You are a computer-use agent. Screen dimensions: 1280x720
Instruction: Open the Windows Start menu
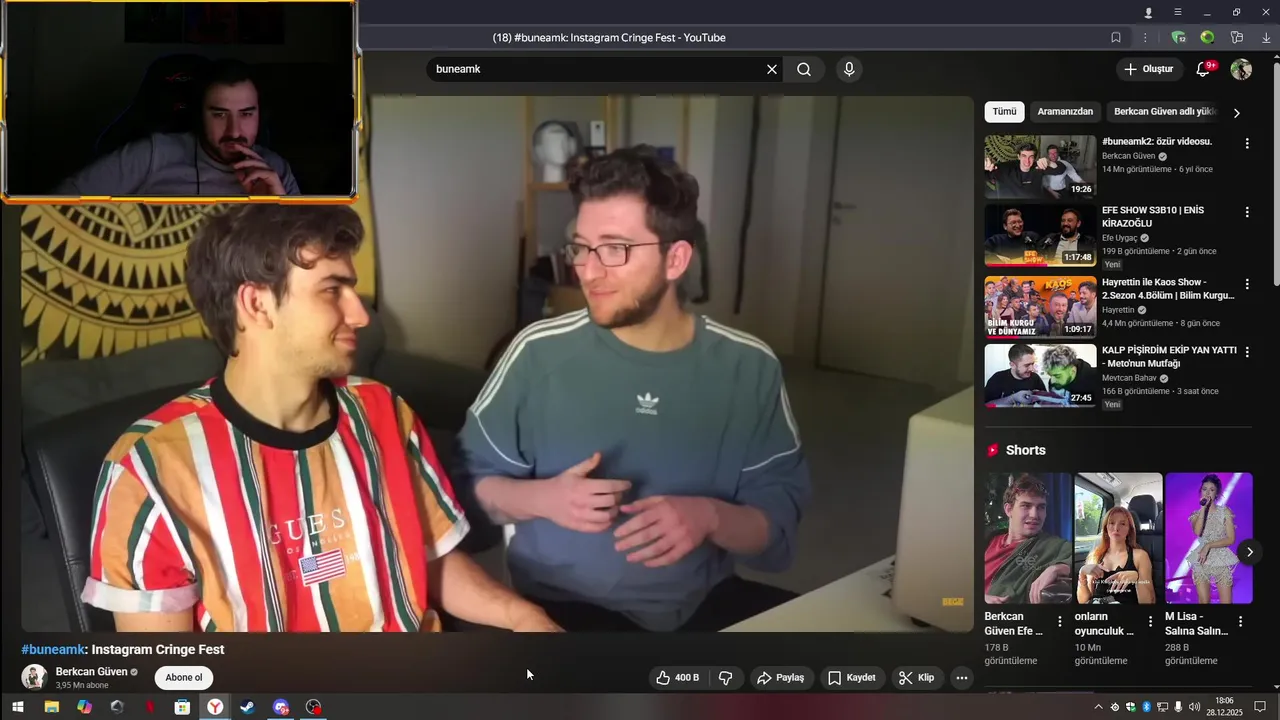(17, 707)
